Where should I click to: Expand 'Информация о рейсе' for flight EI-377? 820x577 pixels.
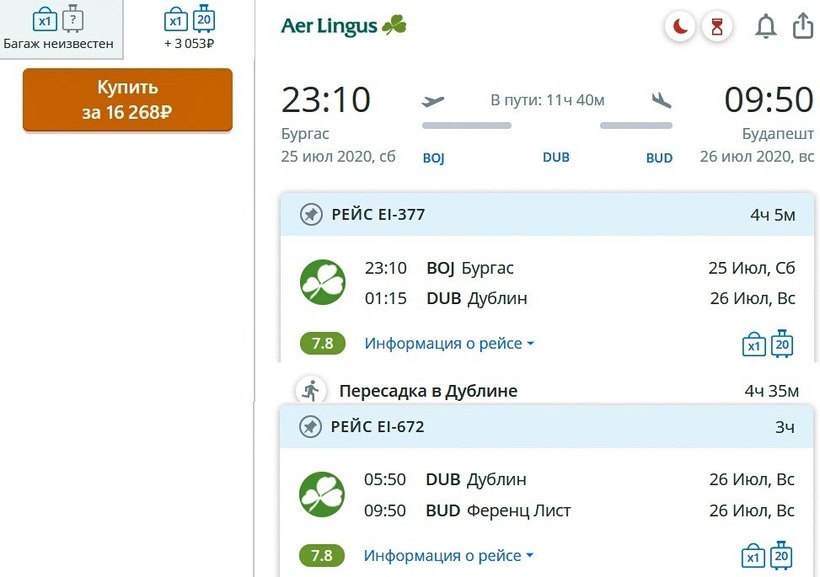pos(449,344)
